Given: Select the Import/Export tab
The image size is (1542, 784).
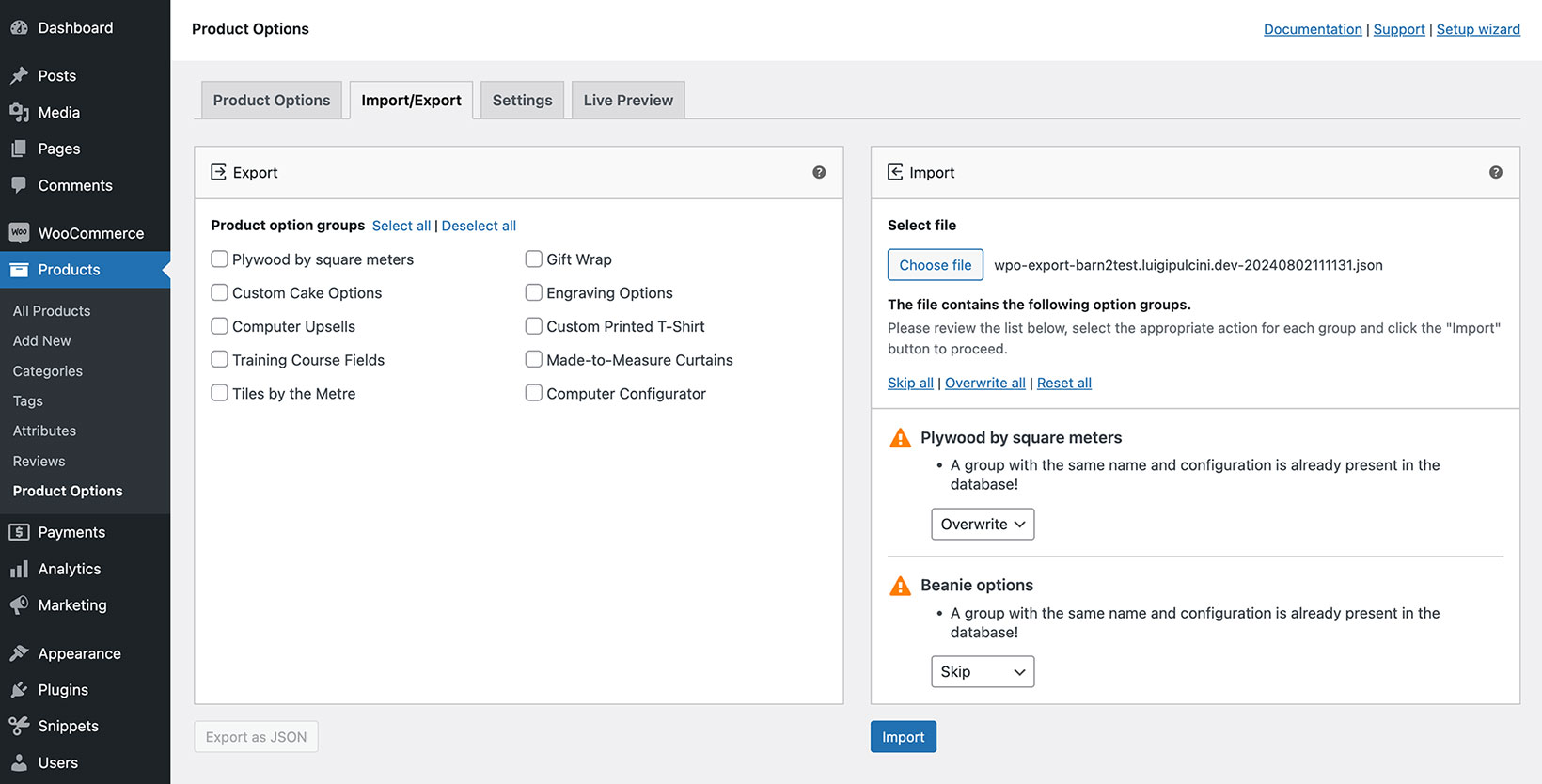Looking at the screenshot, I should coord(411,100).
